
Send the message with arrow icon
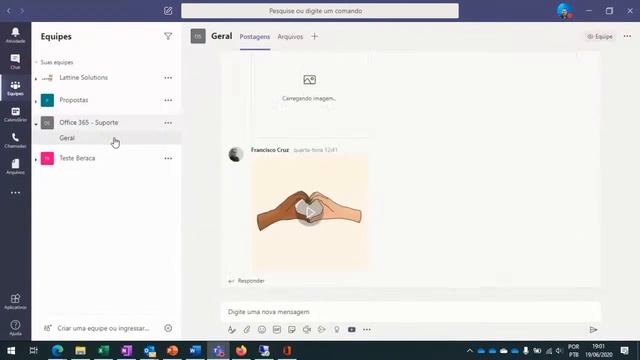pos(593,329)
